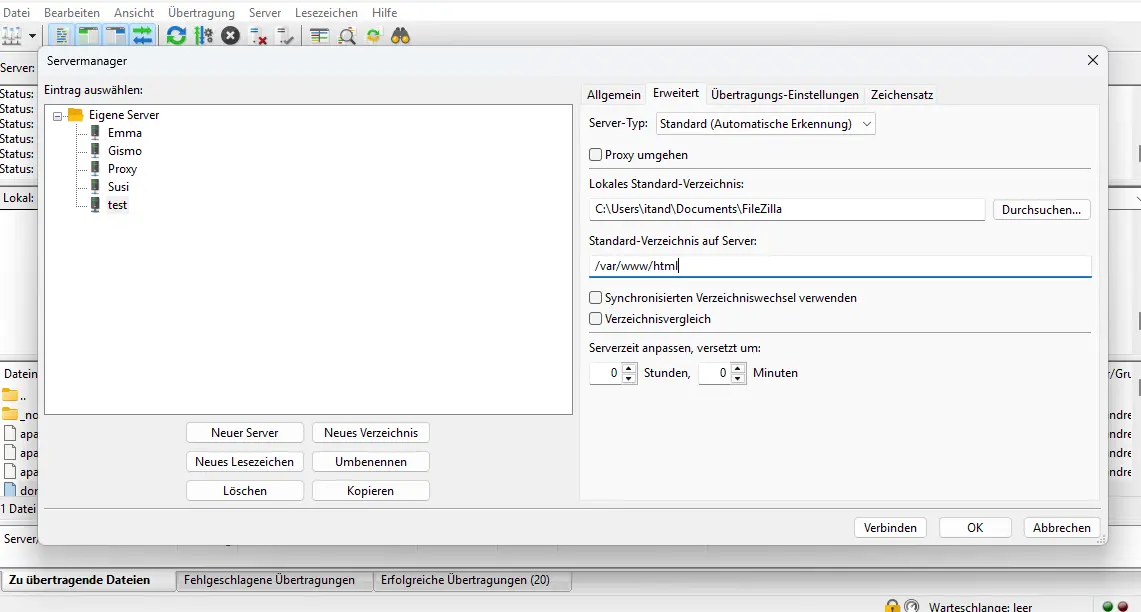
Task: Click the speed limit gauge icon
Action: [x=911, y=605]
